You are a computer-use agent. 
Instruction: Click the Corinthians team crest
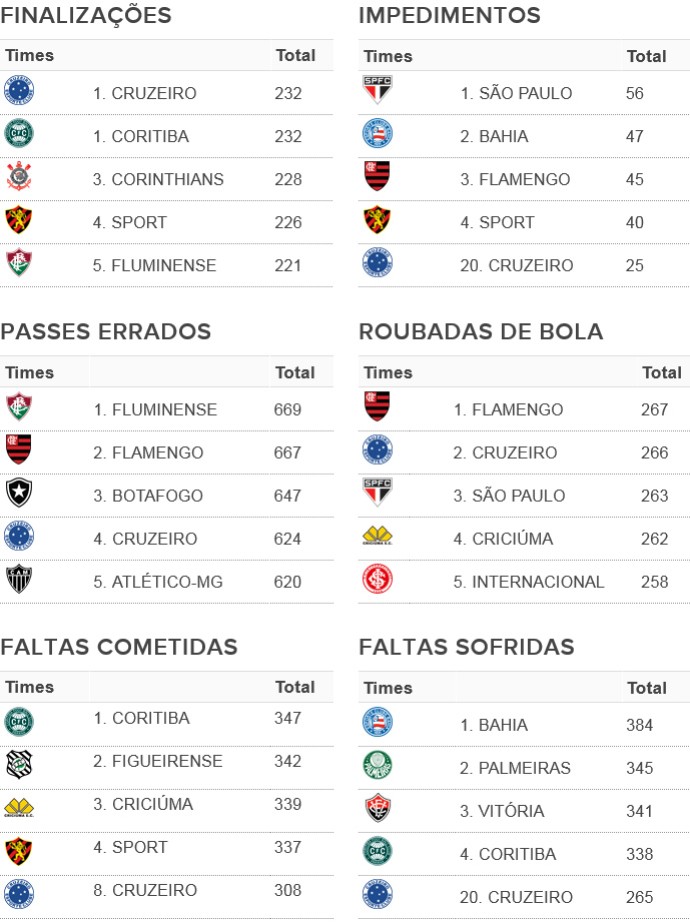pyautogui.click(x=19, y=176)
